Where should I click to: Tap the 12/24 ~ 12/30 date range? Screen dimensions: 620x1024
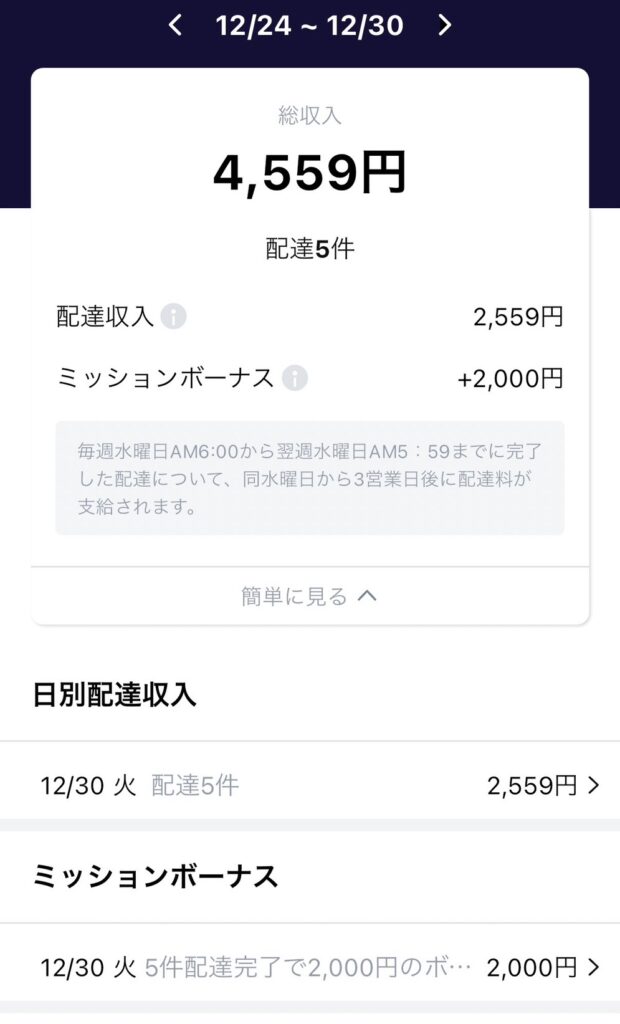[310, 26]
